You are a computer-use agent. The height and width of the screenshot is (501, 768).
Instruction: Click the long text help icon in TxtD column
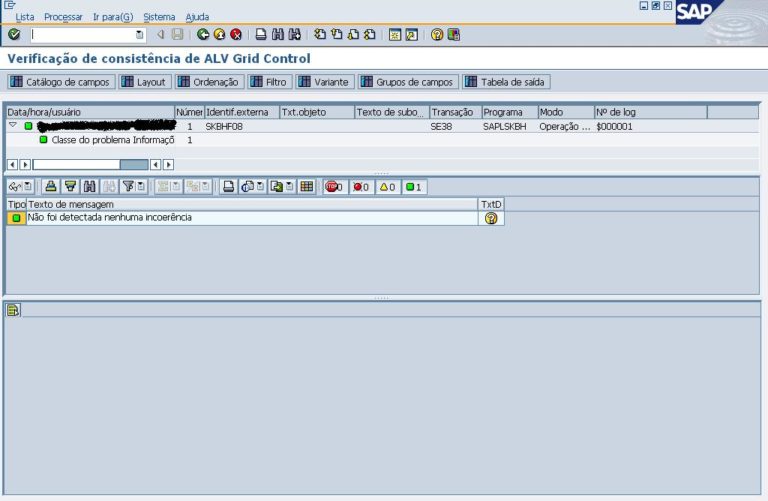point(491,218)
